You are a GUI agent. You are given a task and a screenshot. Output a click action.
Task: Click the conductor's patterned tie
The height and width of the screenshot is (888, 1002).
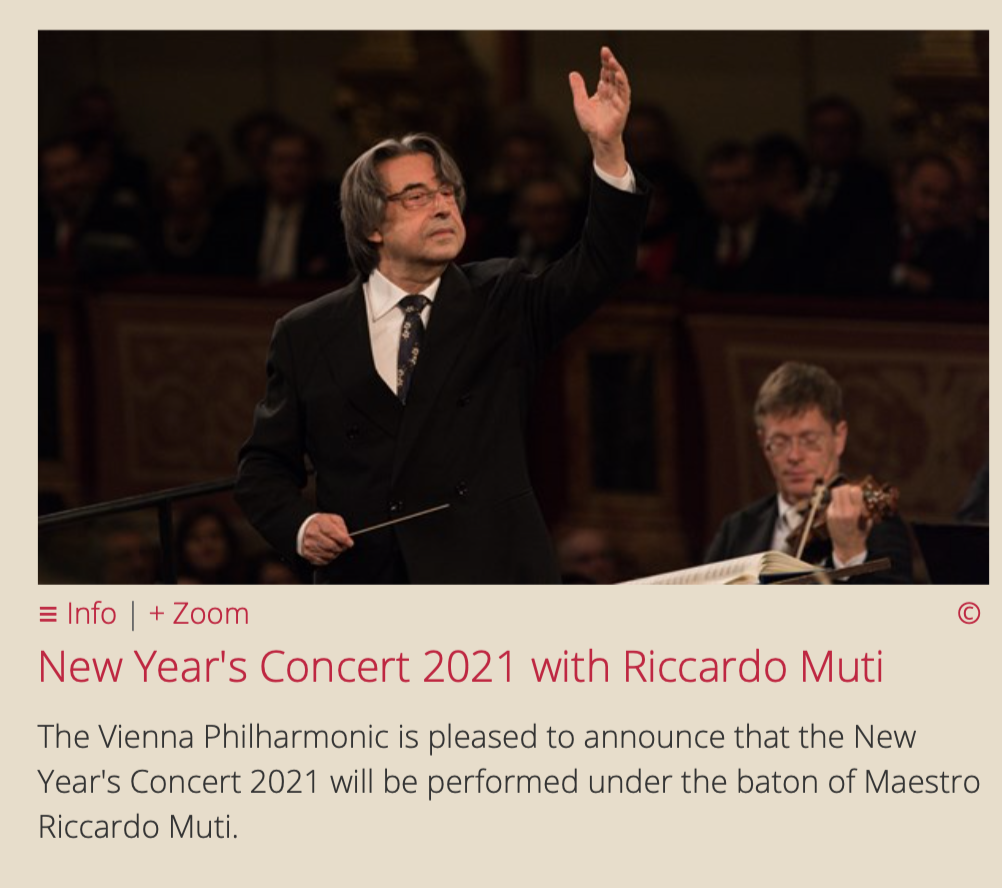[x=410, y=347]
